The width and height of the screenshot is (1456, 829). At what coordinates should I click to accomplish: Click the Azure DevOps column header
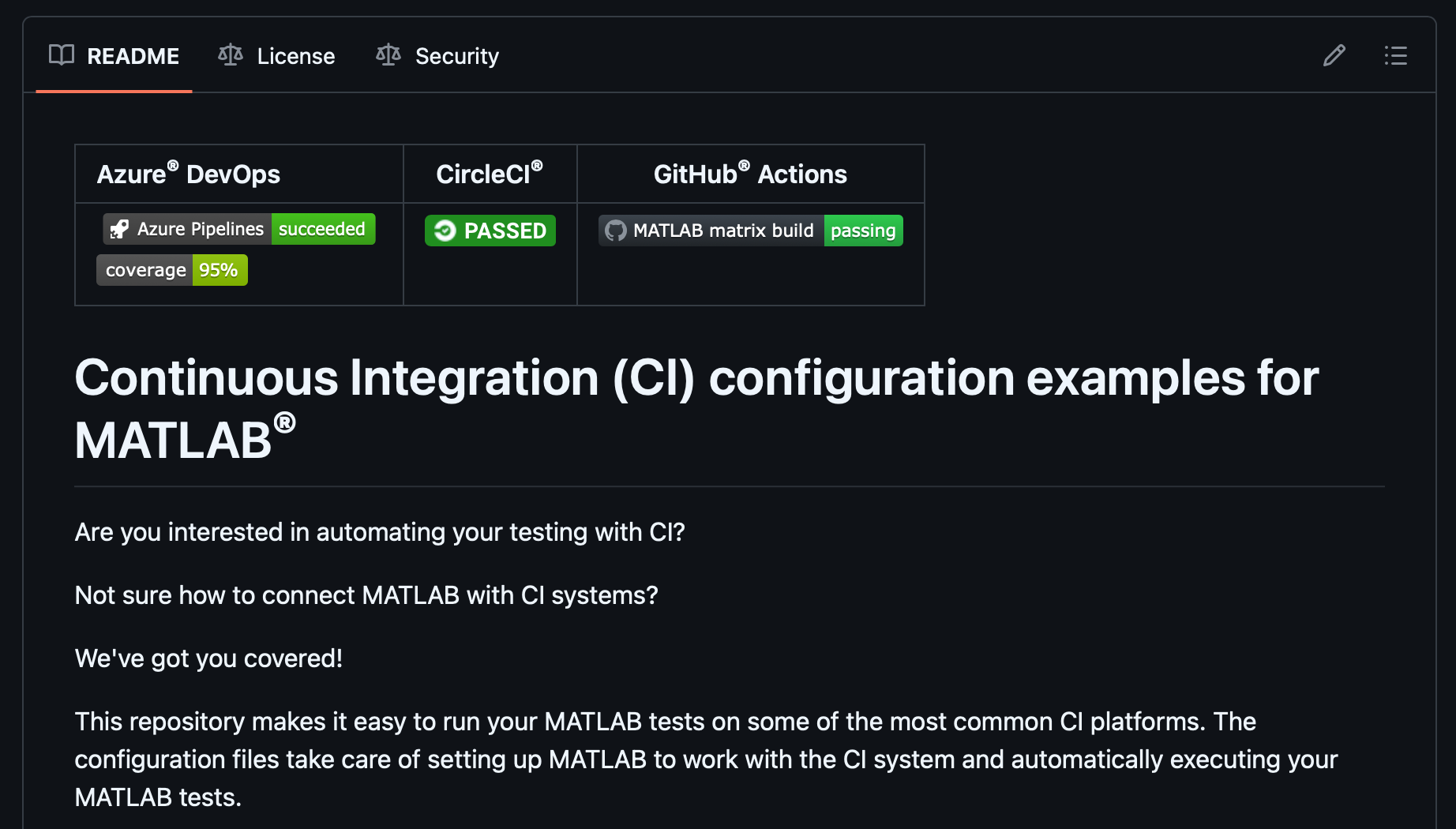click(189, 174)
